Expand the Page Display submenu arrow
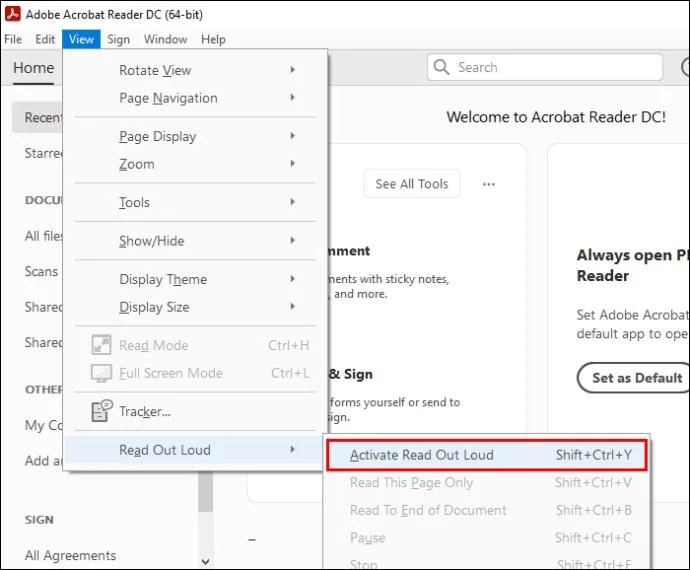Image resolution: width=690 pixels, height=570 pixels. point(293,136)
